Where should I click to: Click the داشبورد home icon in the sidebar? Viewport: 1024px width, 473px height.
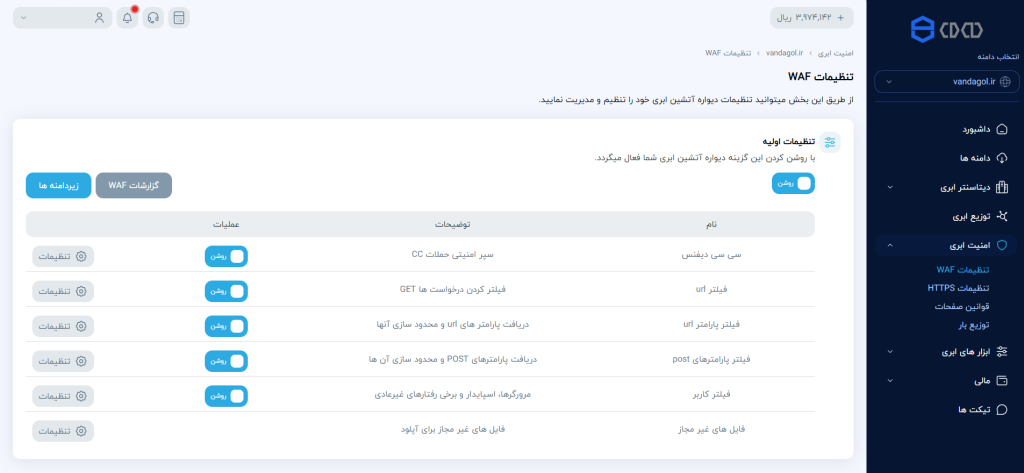click(x=1002, y=129)
